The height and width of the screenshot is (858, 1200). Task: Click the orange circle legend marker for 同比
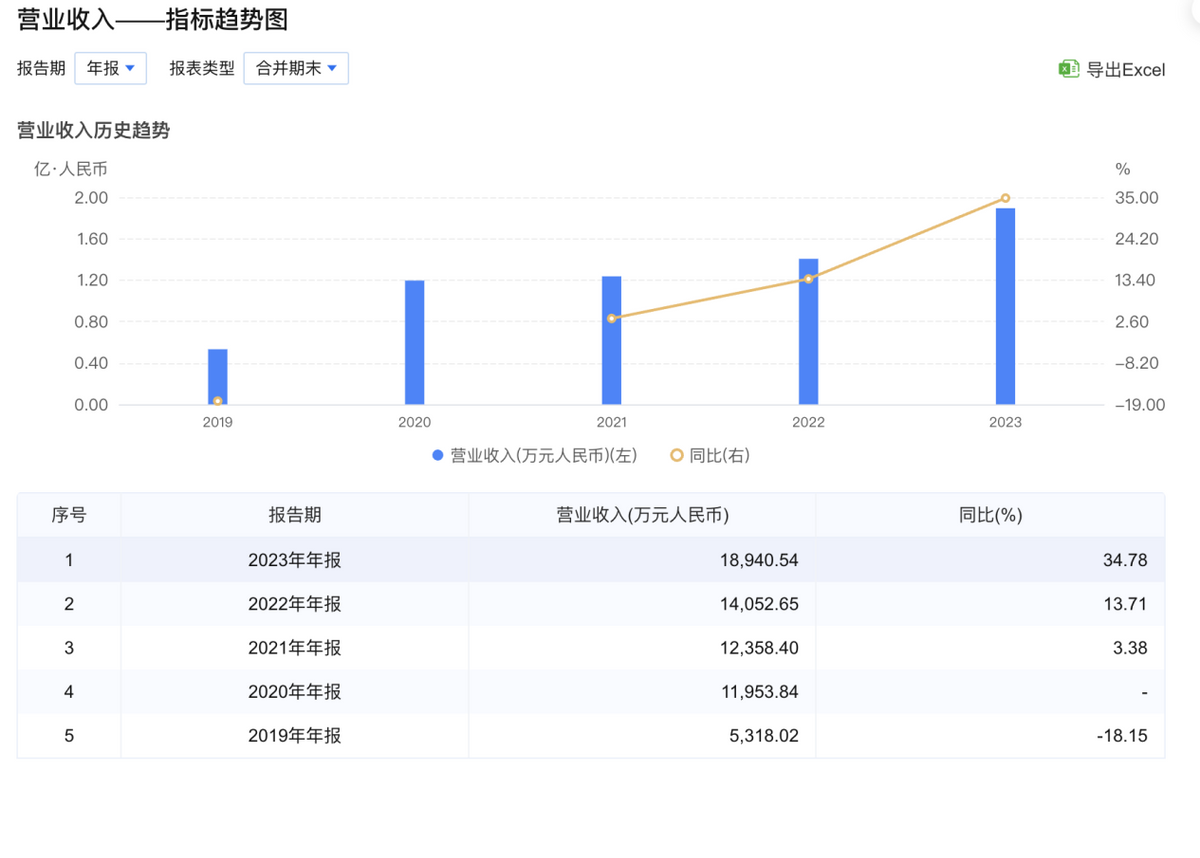pyautogui.click(x=676, y=455)
